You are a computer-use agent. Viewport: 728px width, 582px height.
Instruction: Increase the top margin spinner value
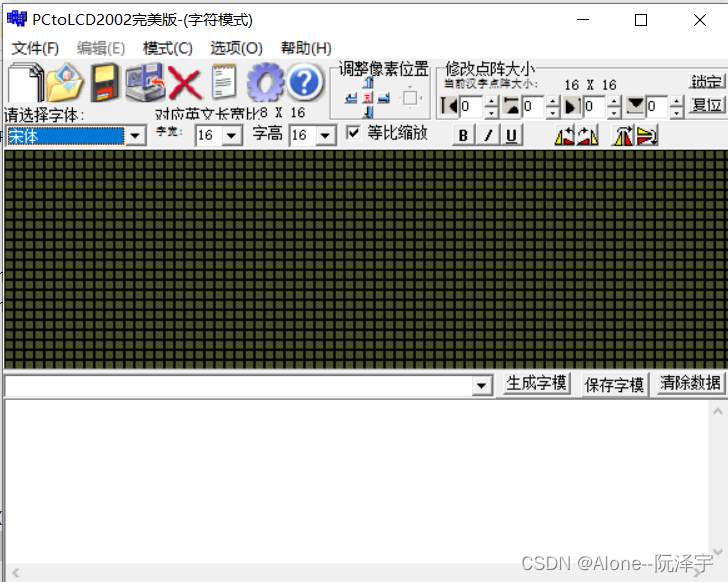pyautogui.click(x=552, y=101)
